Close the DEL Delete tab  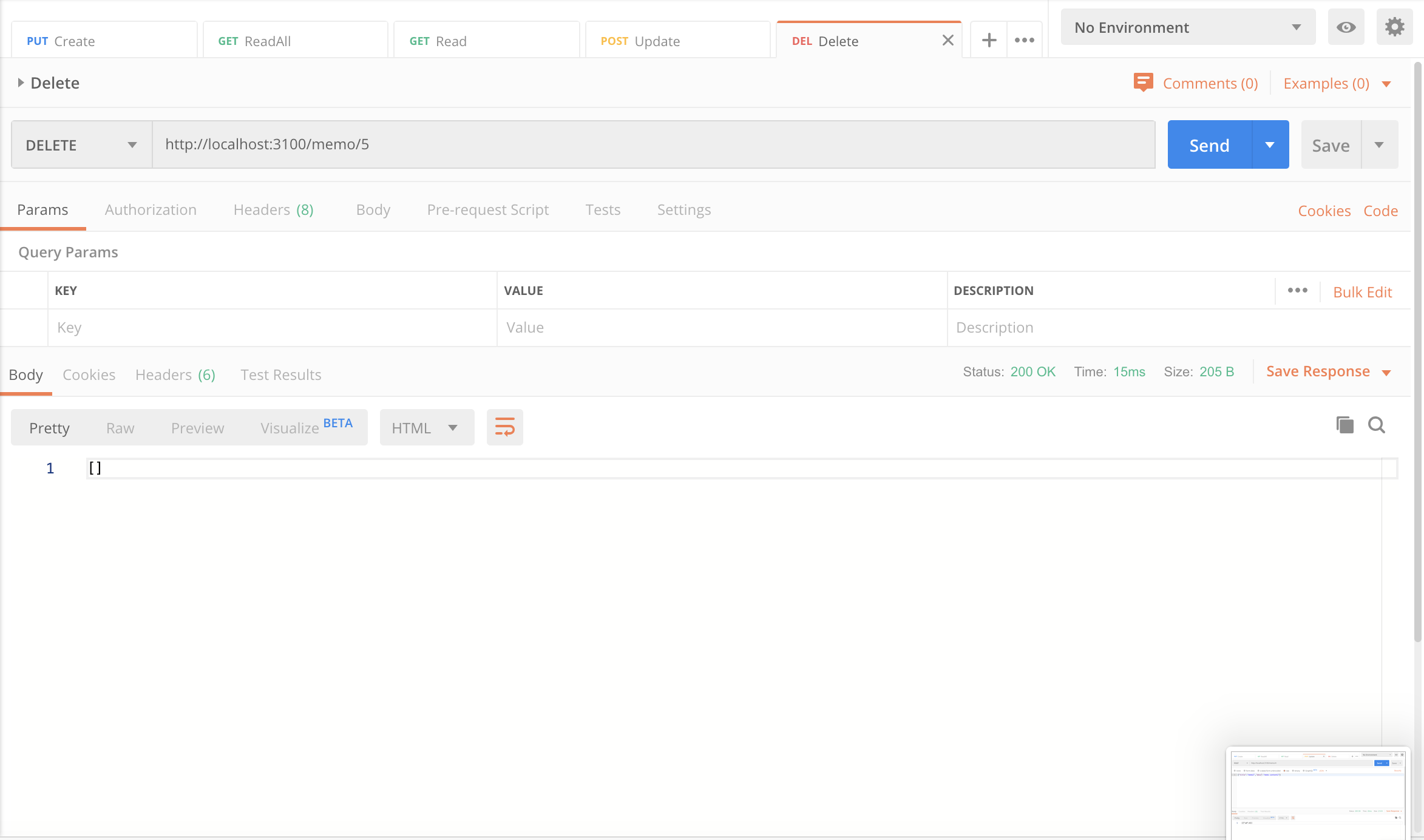click(948, 41)
